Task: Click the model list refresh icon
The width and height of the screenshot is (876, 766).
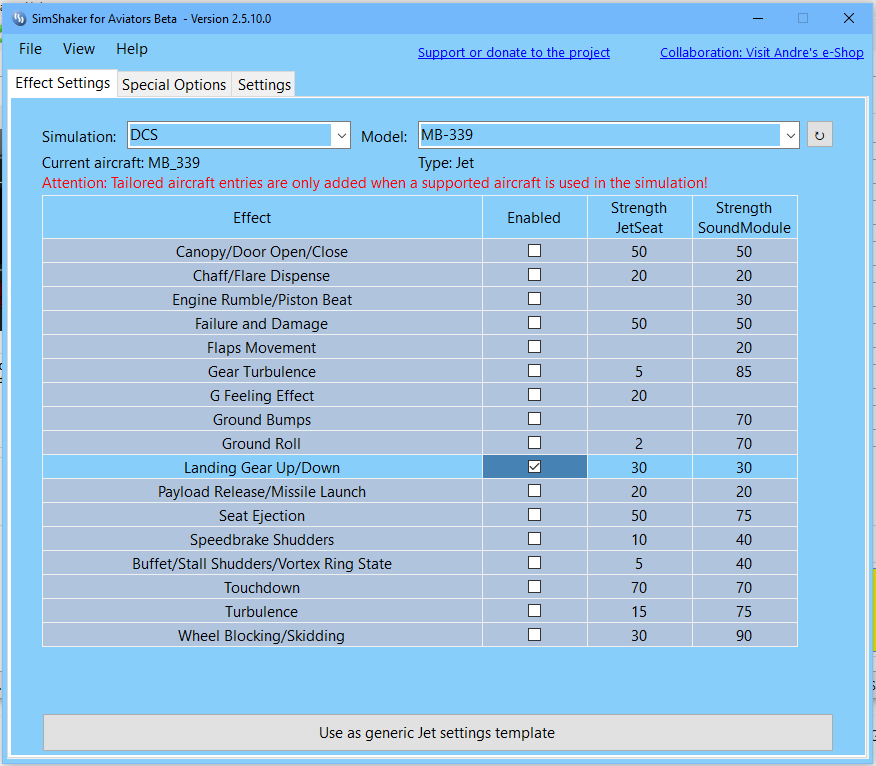Action: click(820, 135)
